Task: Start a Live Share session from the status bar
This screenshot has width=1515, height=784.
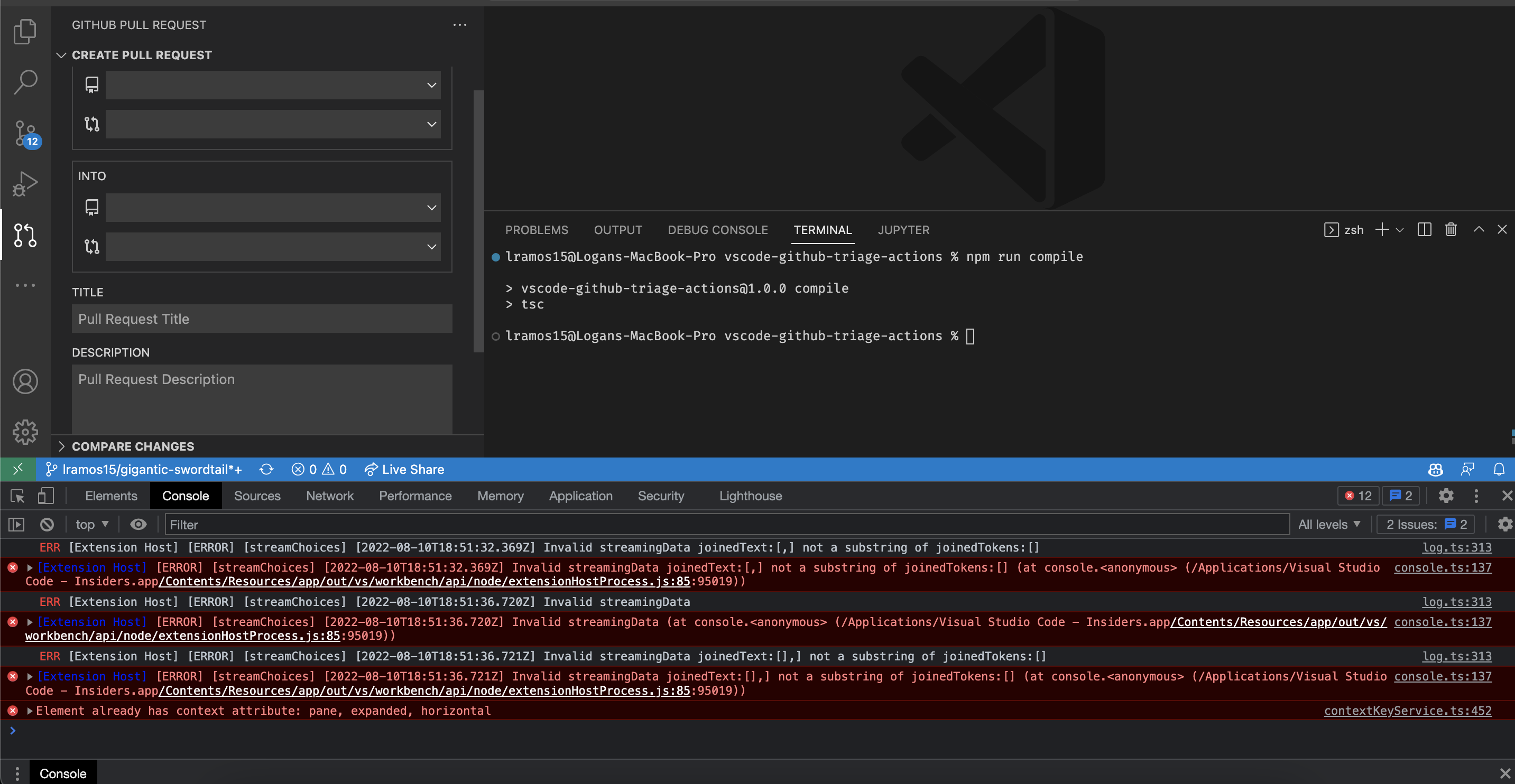Action: point(404,469)
